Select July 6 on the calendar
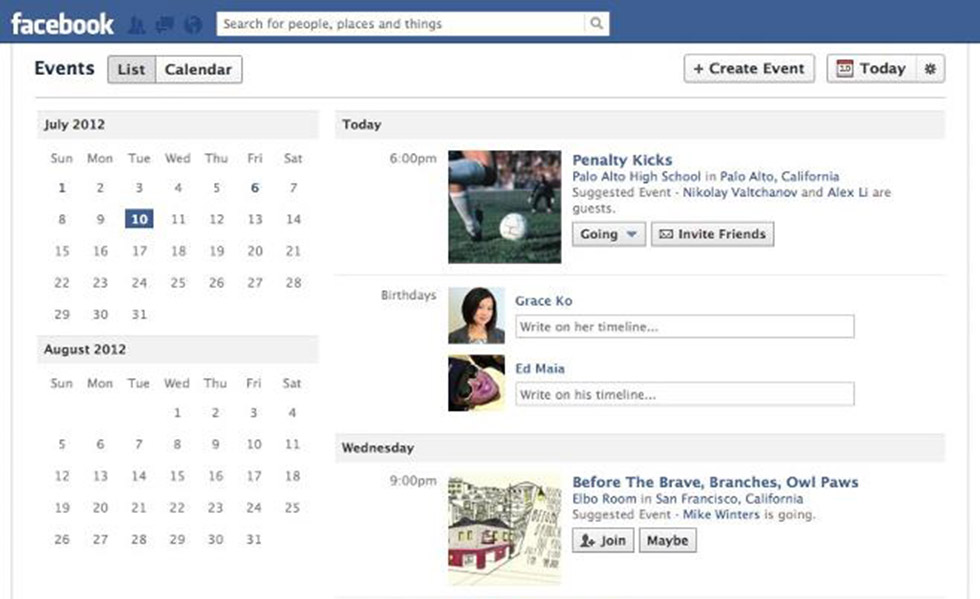 click(x=255, y=188)
